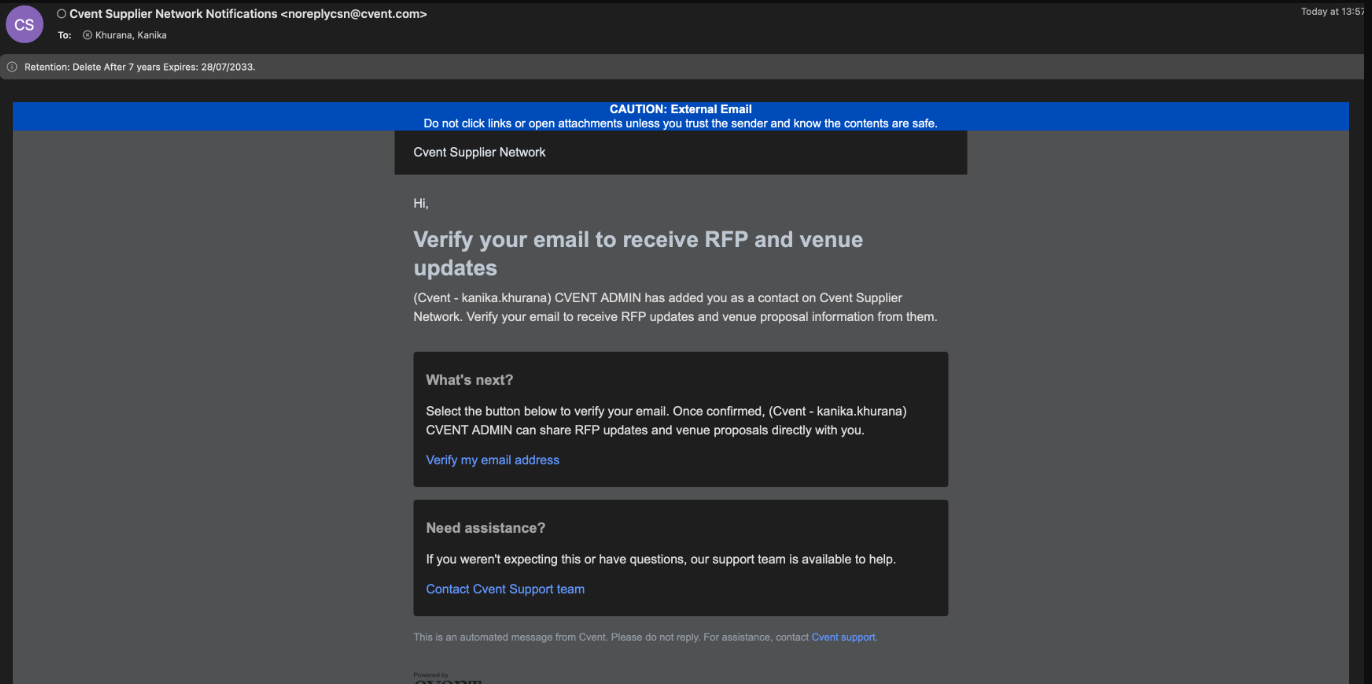Screen dimensions: 1372x684
Task: Follow the Cvent support footer link
Action: [x=844, y=637]
